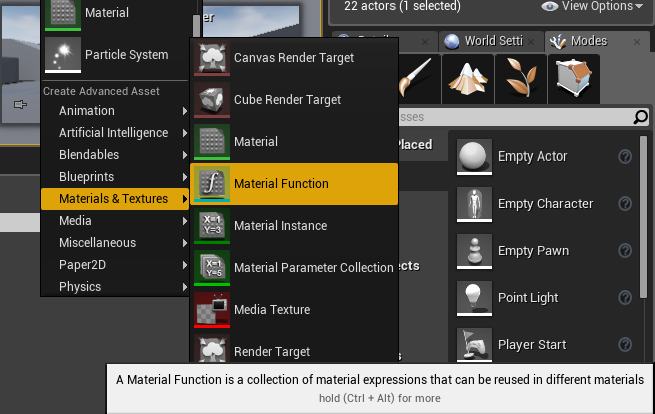655x414 pixels.
Task: Open help for Player Start
Action: pos(625,345)
